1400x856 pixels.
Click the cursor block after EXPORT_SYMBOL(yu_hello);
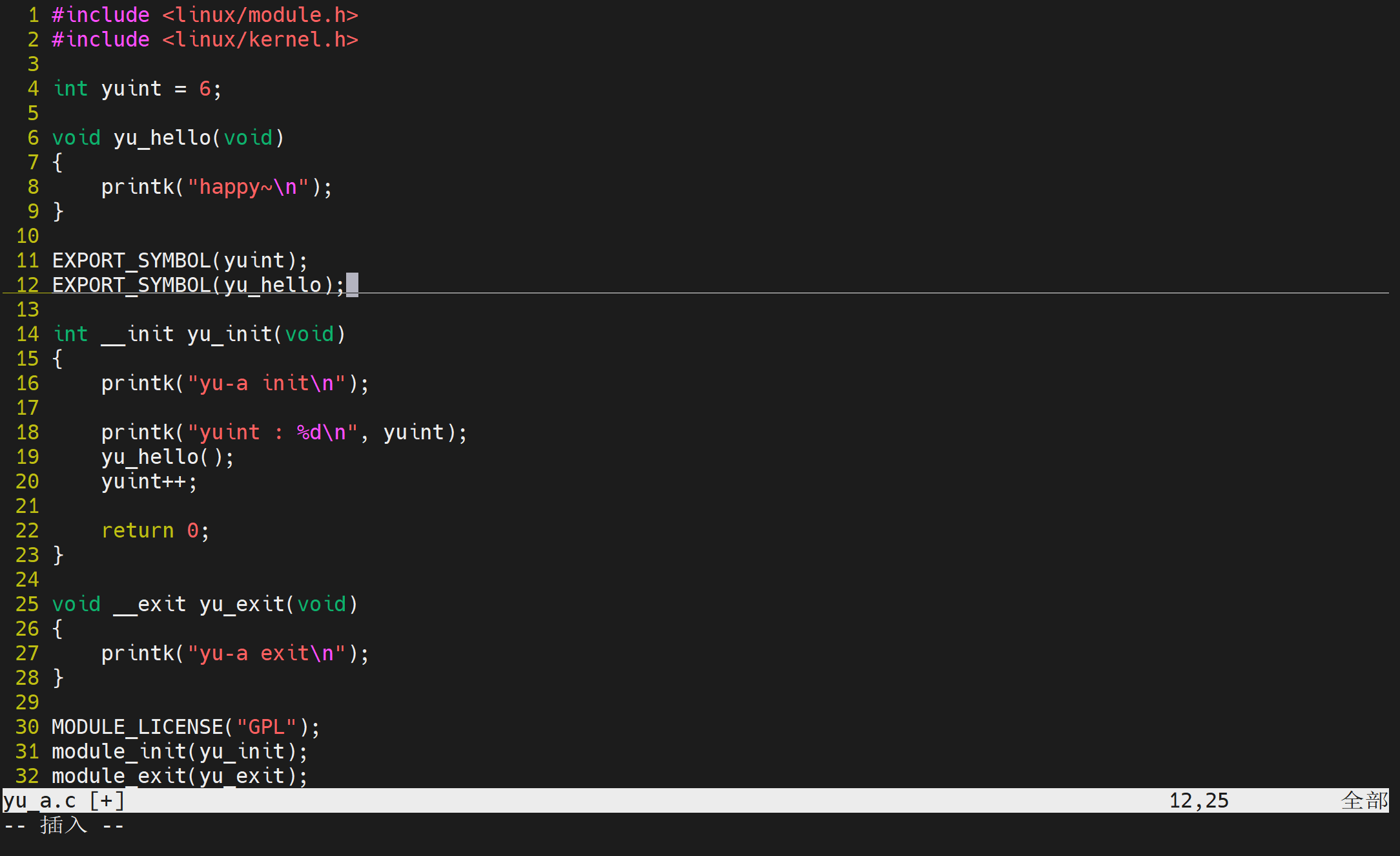pyautogui.click(x=352, y=285)
